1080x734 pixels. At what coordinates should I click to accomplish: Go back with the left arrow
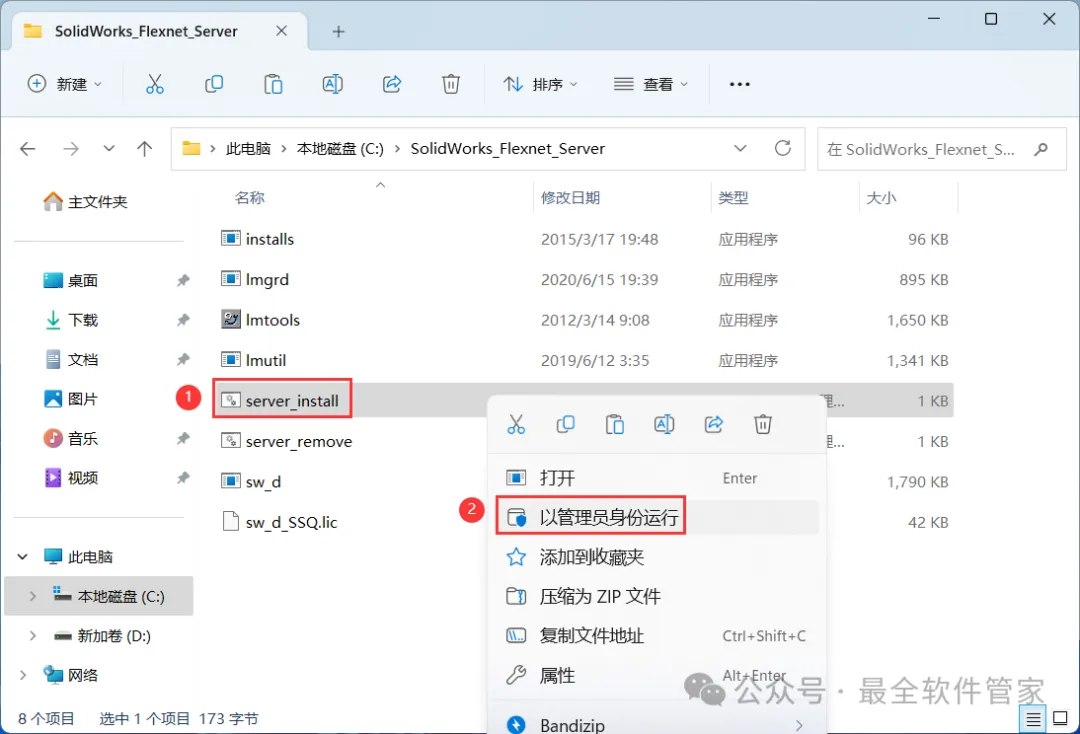pos(28,148)
